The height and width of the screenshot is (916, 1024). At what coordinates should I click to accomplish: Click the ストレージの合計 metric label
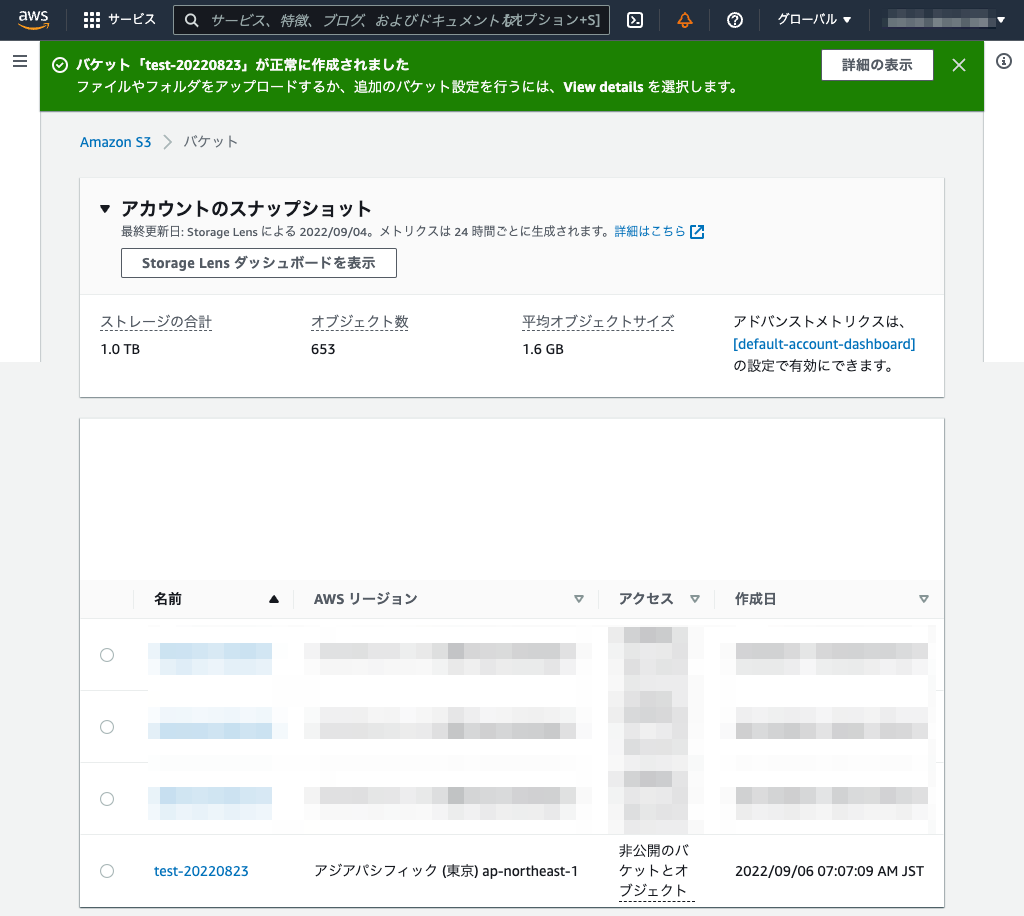(x=156, y=322)
